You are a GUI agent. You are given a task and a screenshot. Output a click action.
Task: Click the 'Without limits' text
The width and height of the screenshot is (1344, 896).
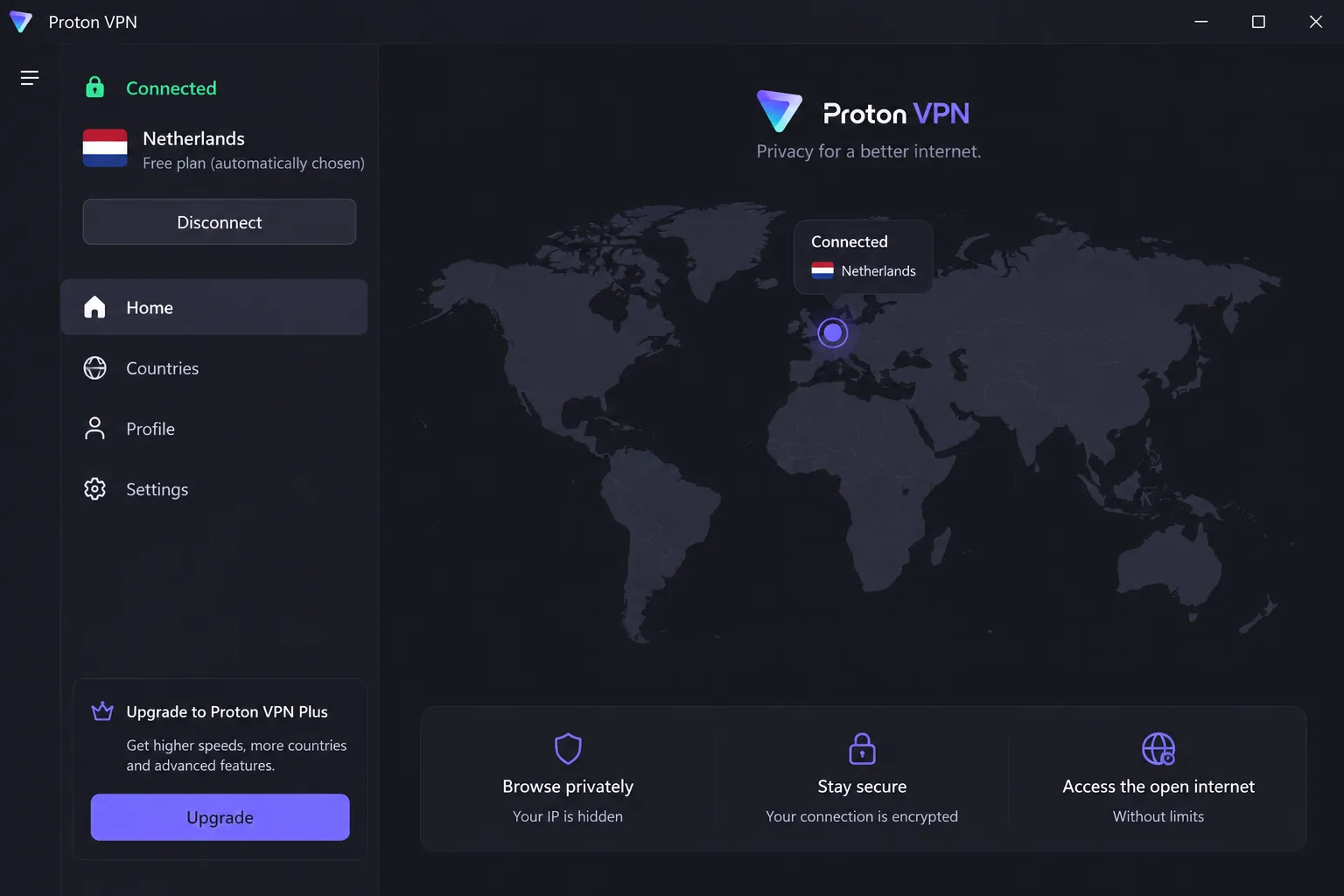pos(1158,816)
